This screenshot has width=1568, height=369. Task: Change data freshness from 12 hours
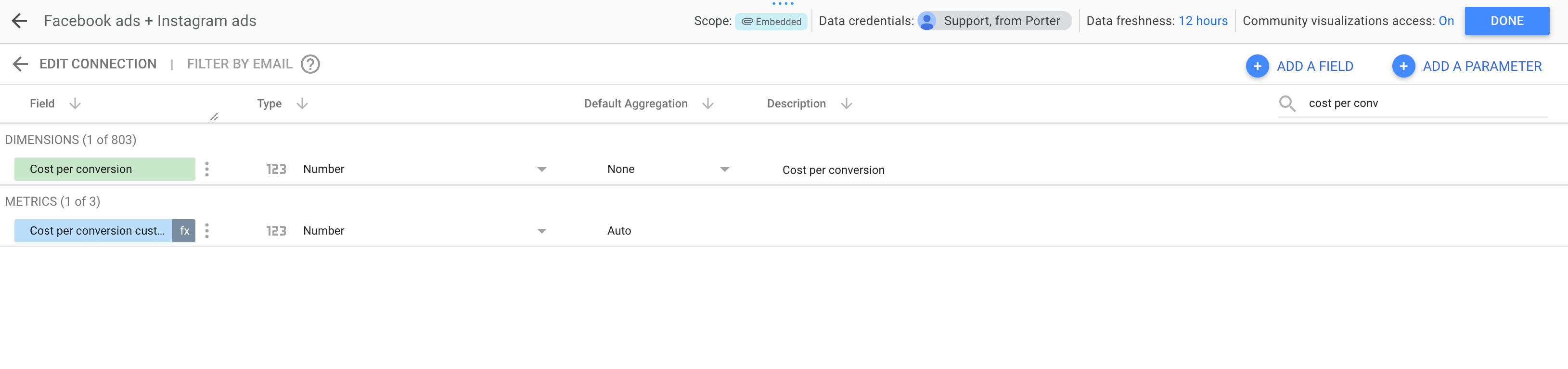coord(1203,21)
